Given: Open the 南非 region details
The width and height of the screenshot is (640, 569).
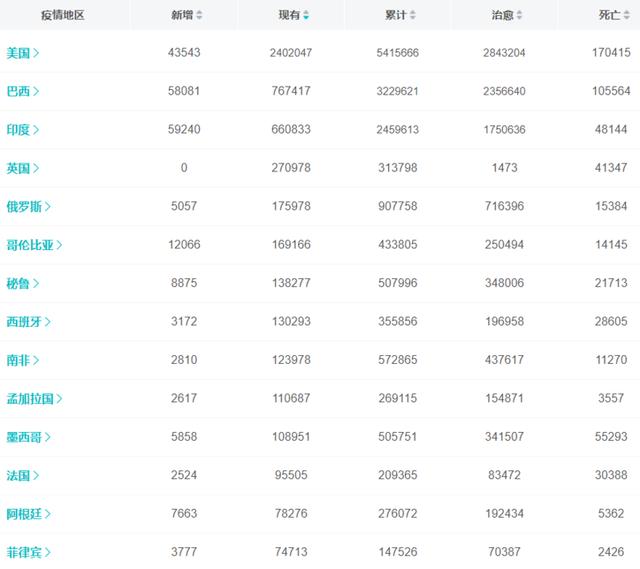Looking at the screenshot, I should coord(22,360).
